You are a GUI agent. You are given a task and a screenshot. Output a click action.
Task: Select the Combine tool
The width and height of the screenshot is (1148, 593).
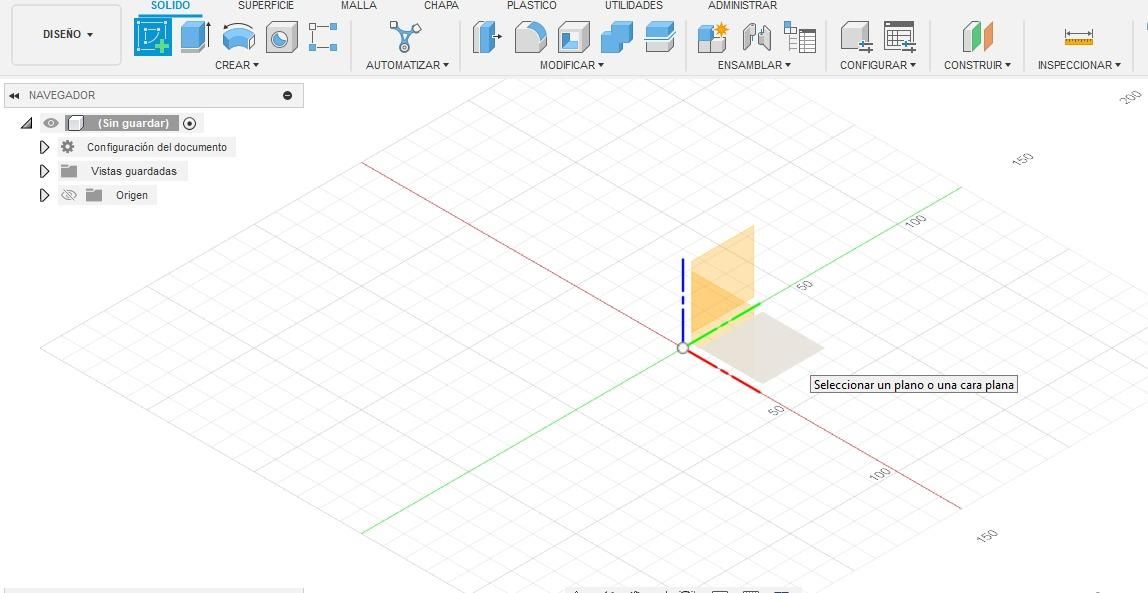pos(616,37)
